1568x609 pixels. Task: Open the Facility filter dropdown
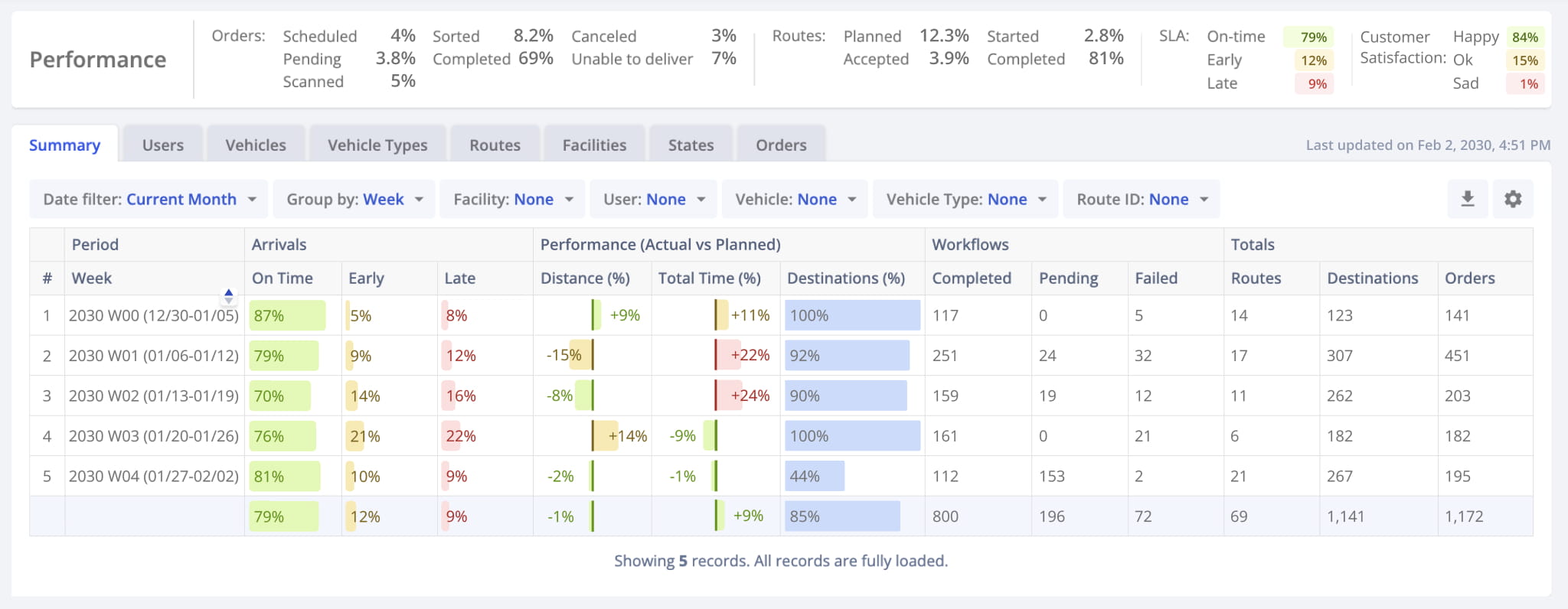tap(513, 200)
